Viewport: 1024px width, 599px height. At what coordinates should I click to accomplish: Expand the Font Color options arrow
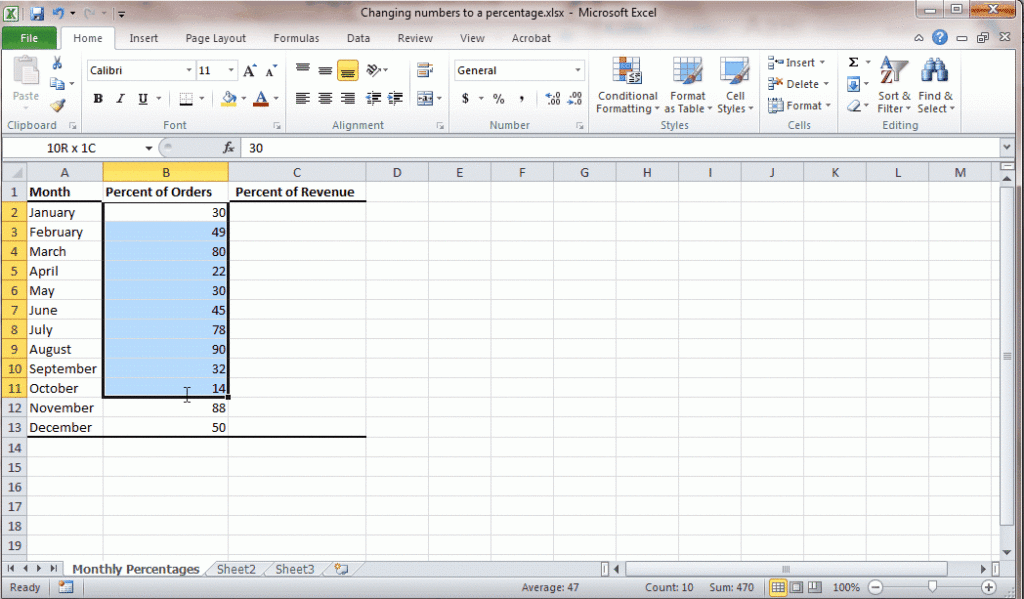276,99
